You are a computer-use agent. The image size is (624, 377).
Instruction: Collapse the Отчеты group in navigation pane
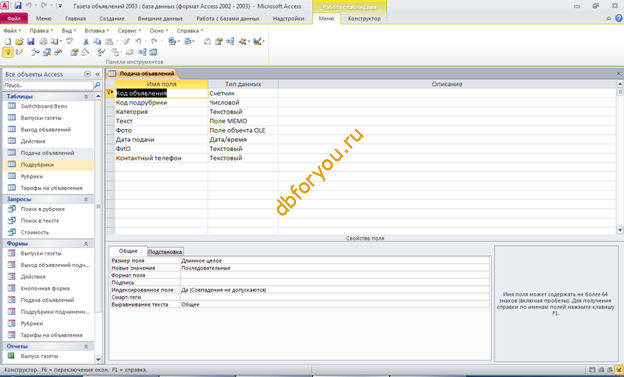86,346
